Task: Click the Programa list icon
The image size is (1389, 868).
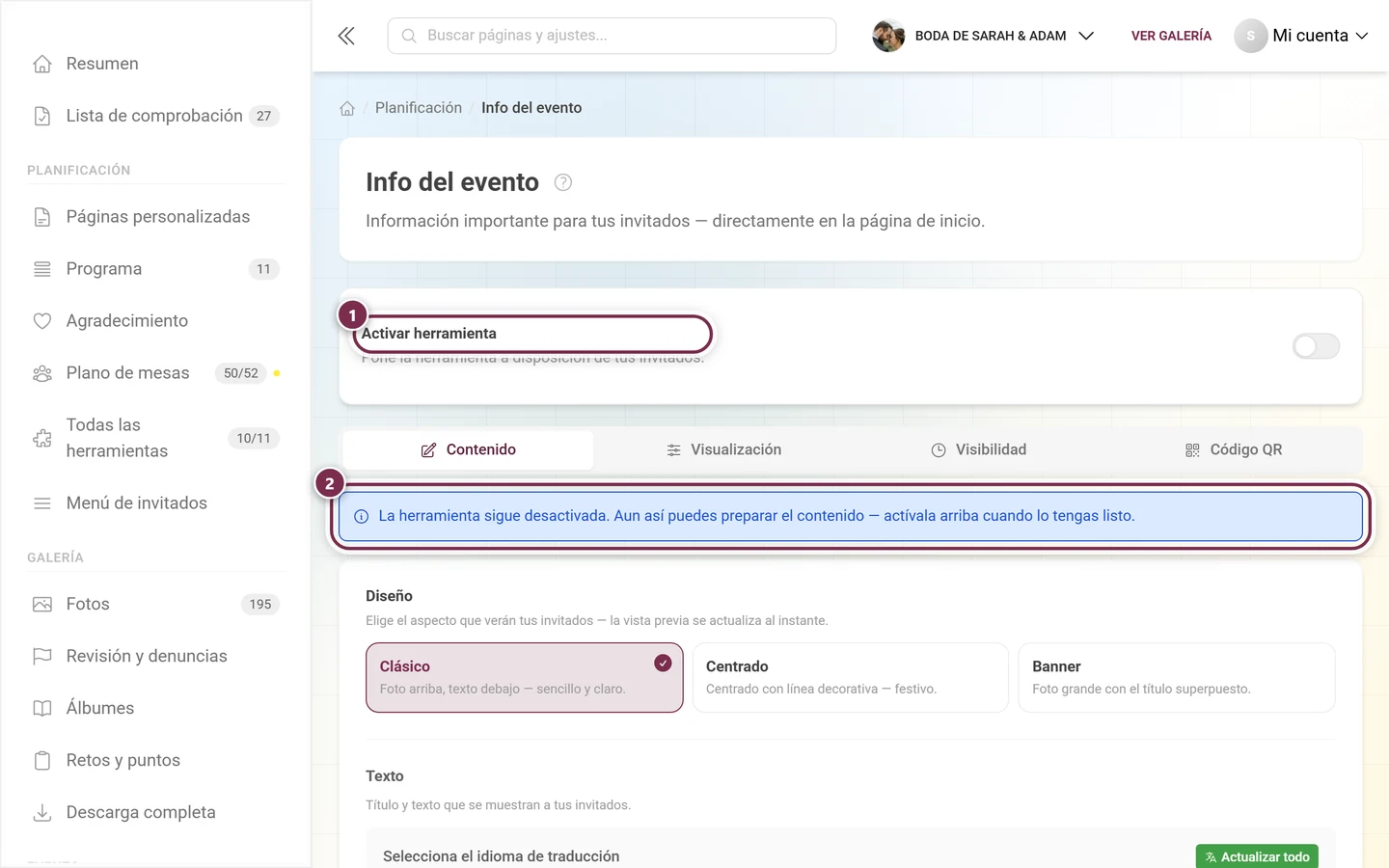Action: 42,269
